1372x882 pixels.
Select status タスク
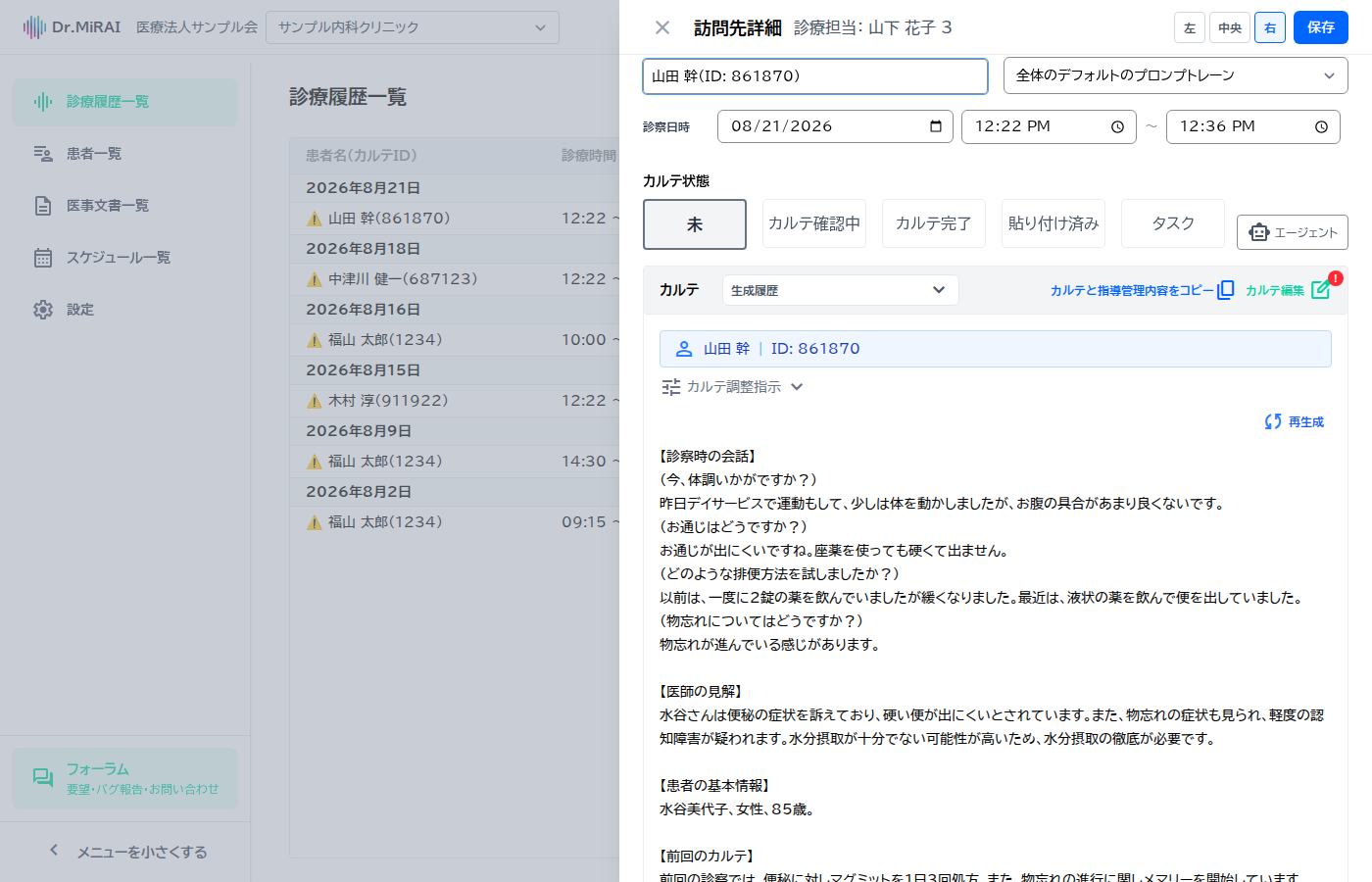click(1173, 223)
